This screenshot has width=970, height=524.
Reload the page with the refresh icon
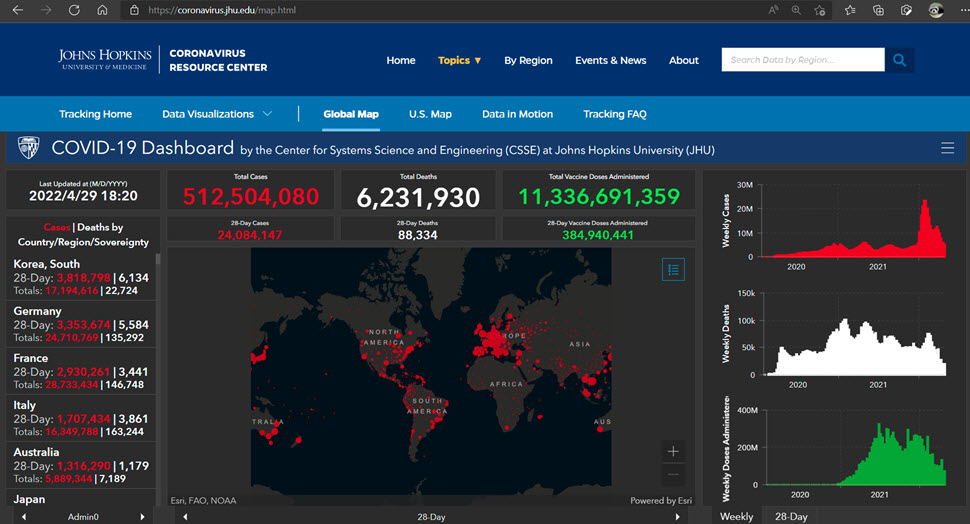74,10
